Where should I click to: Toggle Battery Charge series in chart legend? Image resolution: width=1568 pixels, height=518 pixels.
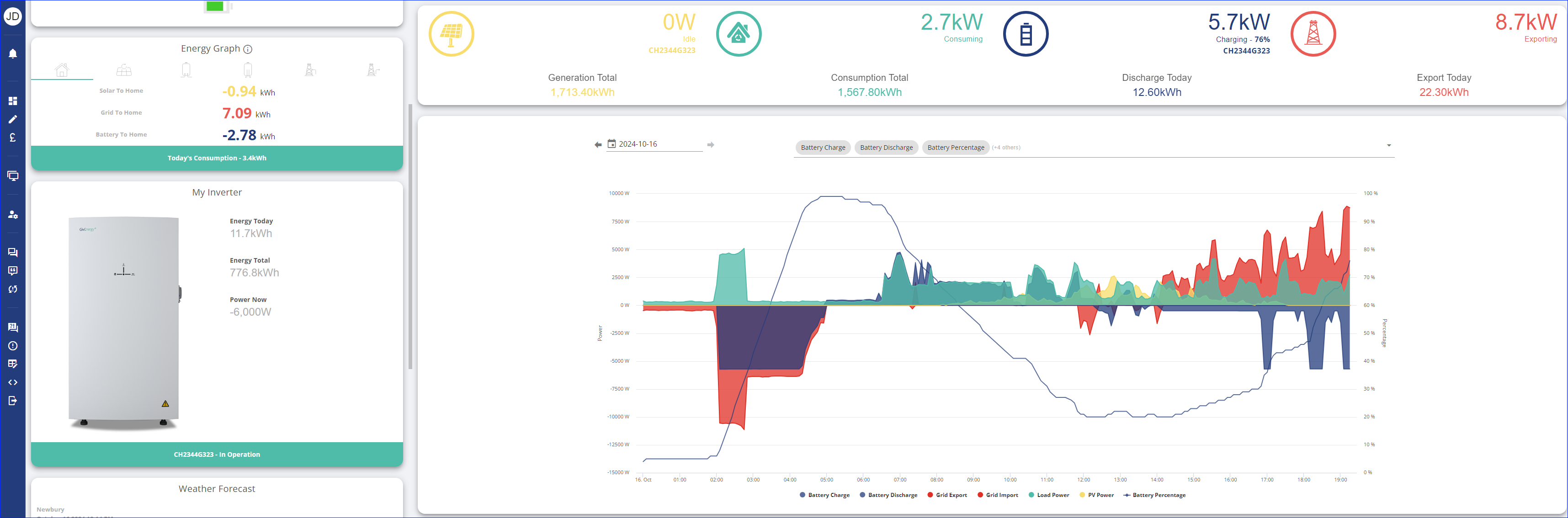pos(824,495)
